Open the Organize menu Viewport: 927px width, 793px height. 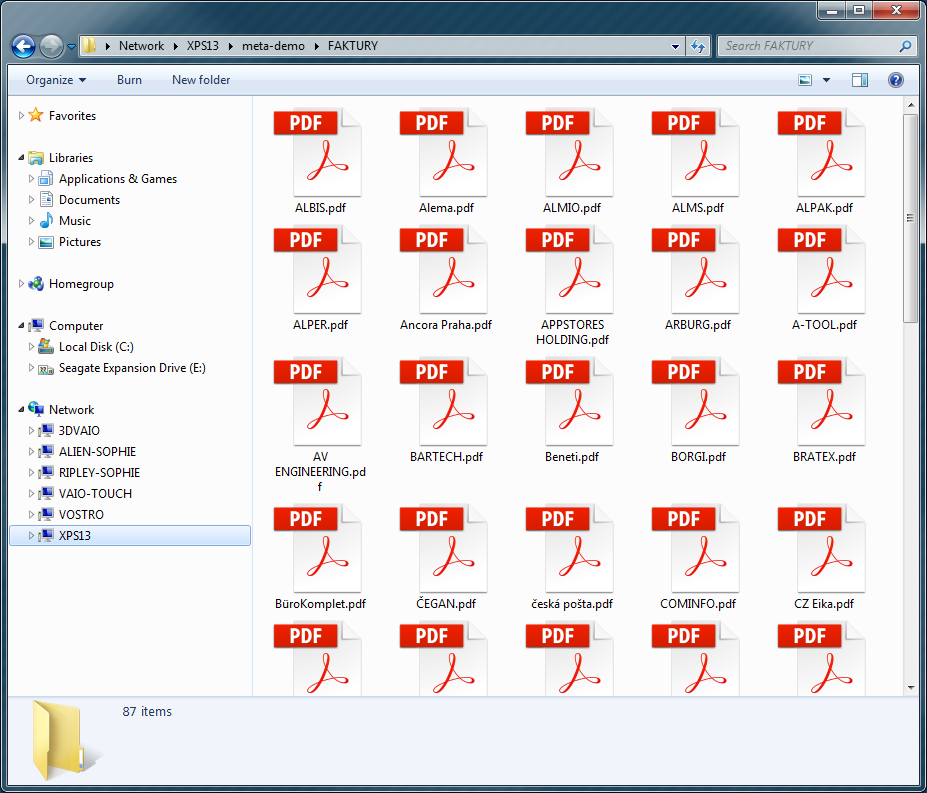tap(56, 80)
